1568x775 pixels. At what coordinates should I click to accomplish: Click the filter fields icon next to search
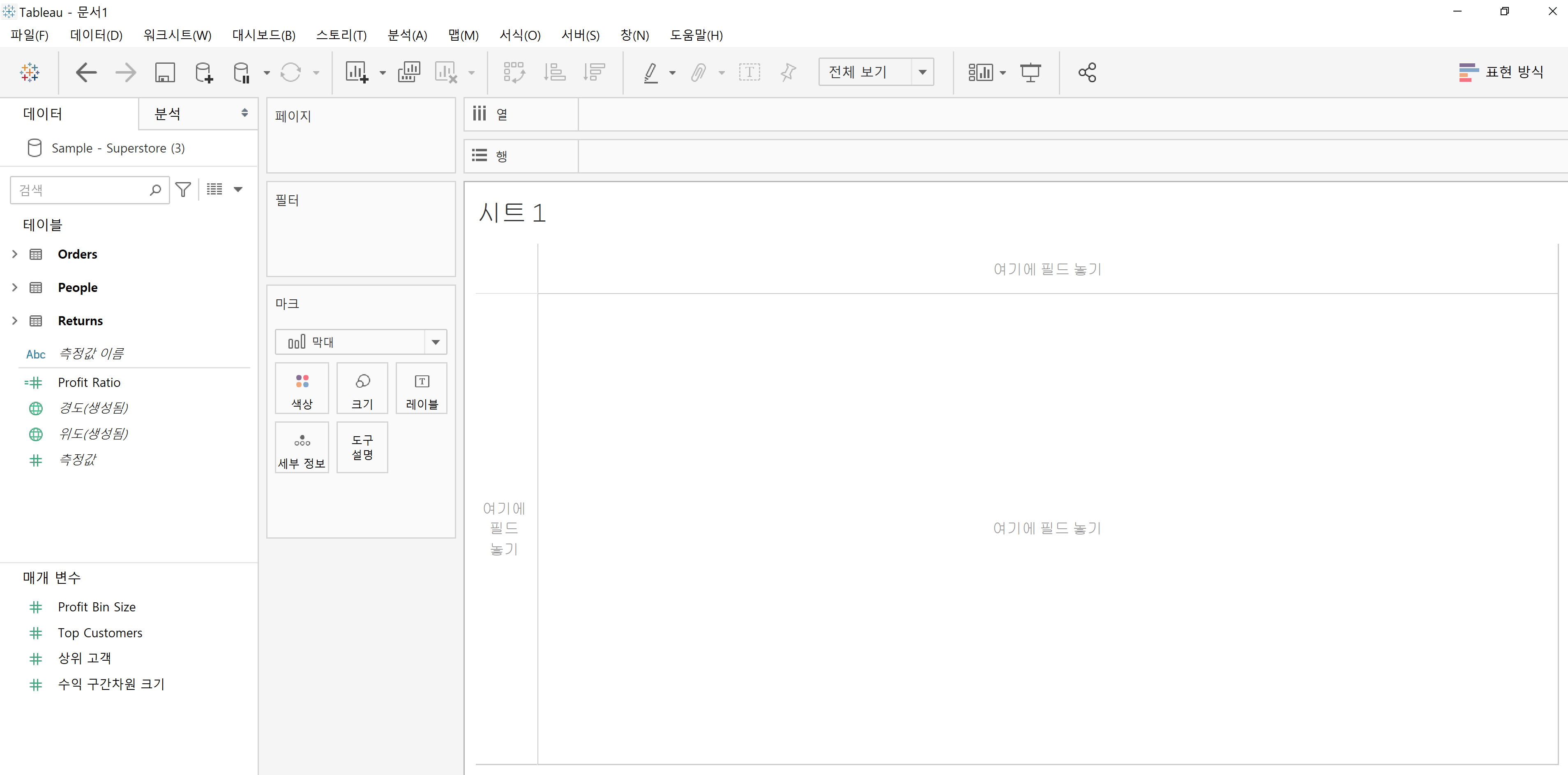click(182, 190)
